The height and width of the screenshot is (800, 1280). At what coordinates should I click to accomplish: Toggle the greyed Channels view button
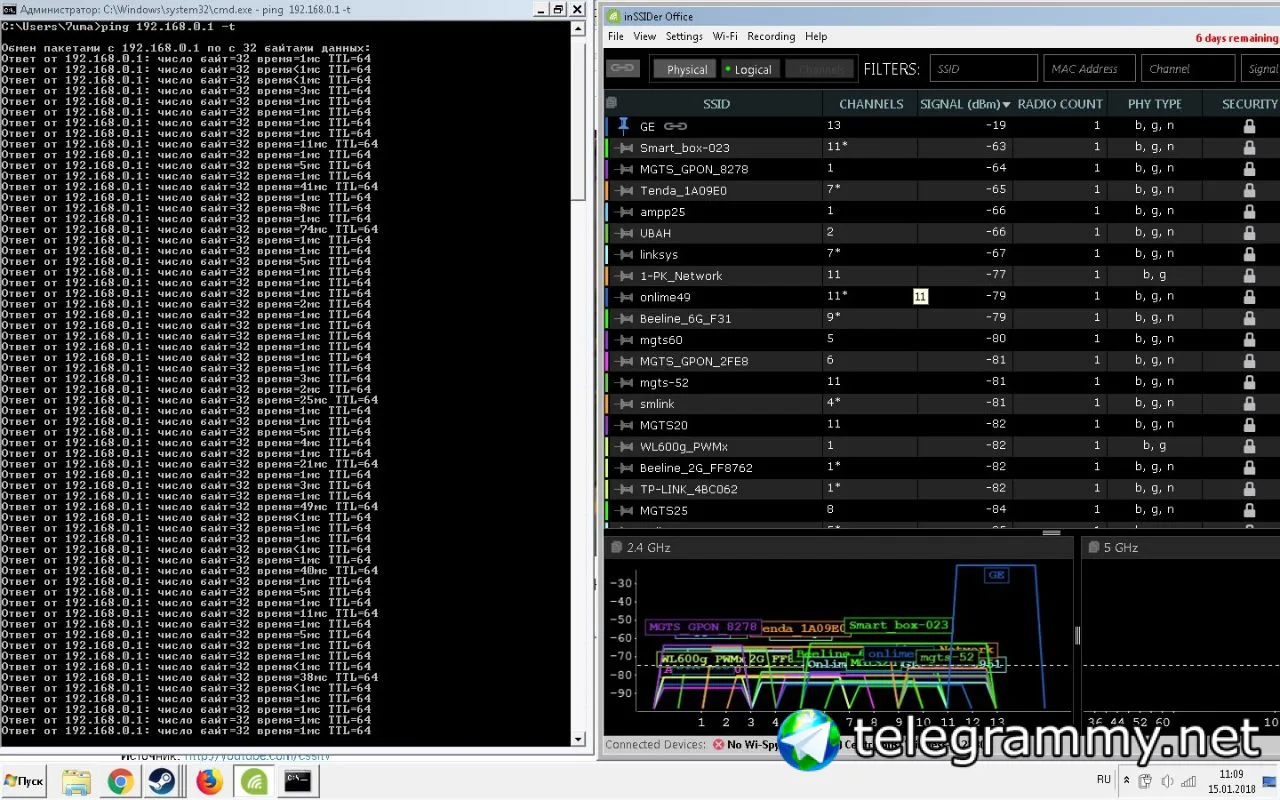click(x=820, y=69)
